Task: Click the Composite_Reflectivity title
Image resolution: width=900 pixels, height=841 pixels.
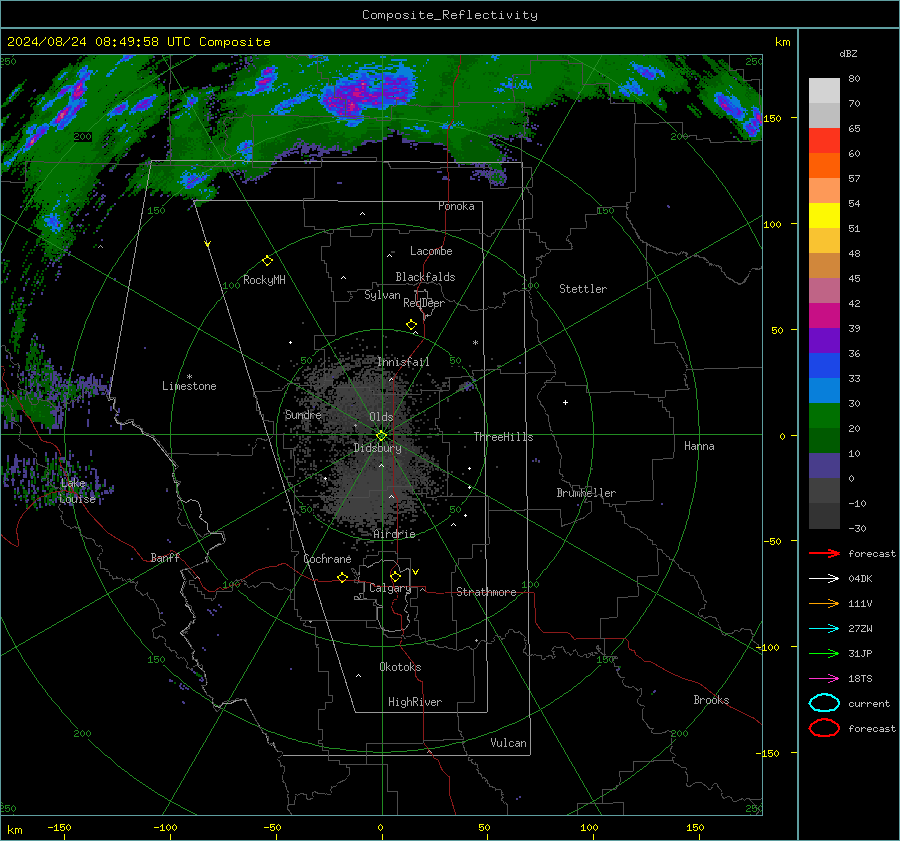Action: 450,15
